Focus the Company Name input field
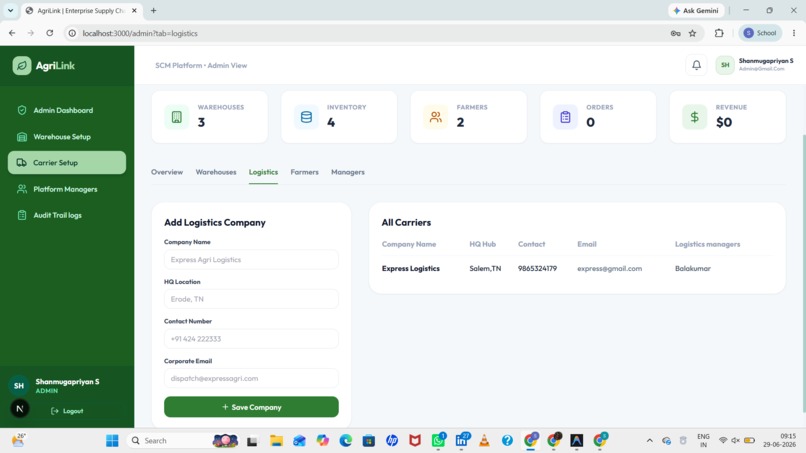Screen dimensions: 806x453 pos(251,260)
